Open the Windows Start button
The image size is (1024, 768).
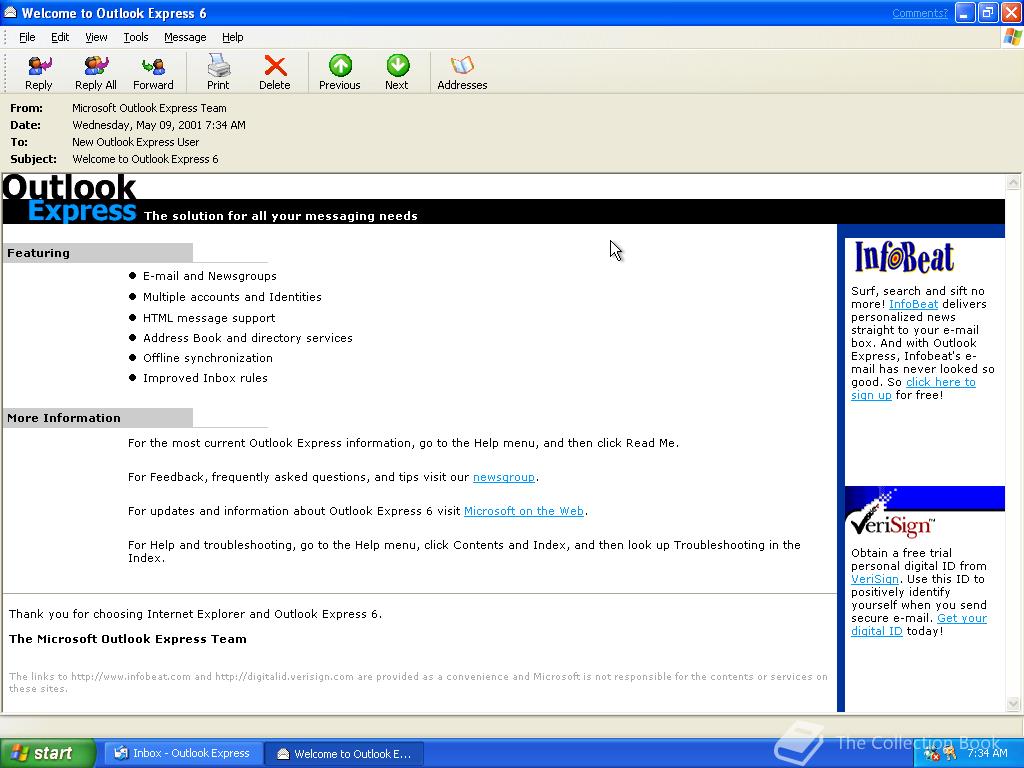tap(48, 754)
